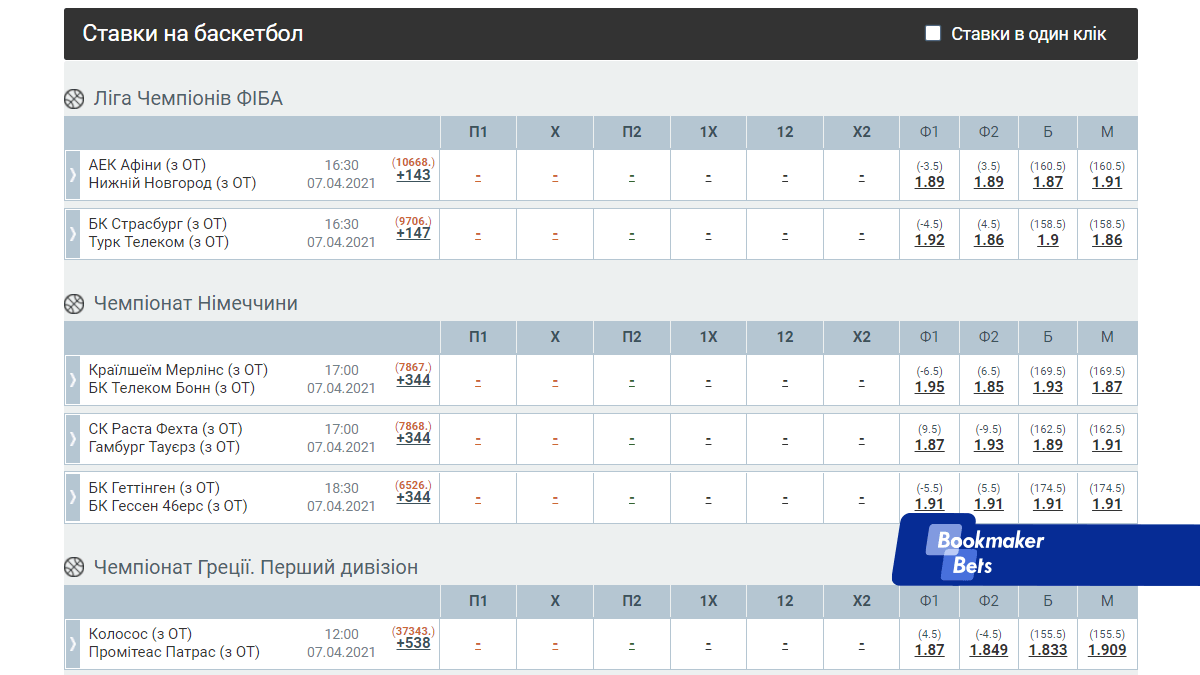Enable the Ставки в один клік checkbox

(933, 34)
